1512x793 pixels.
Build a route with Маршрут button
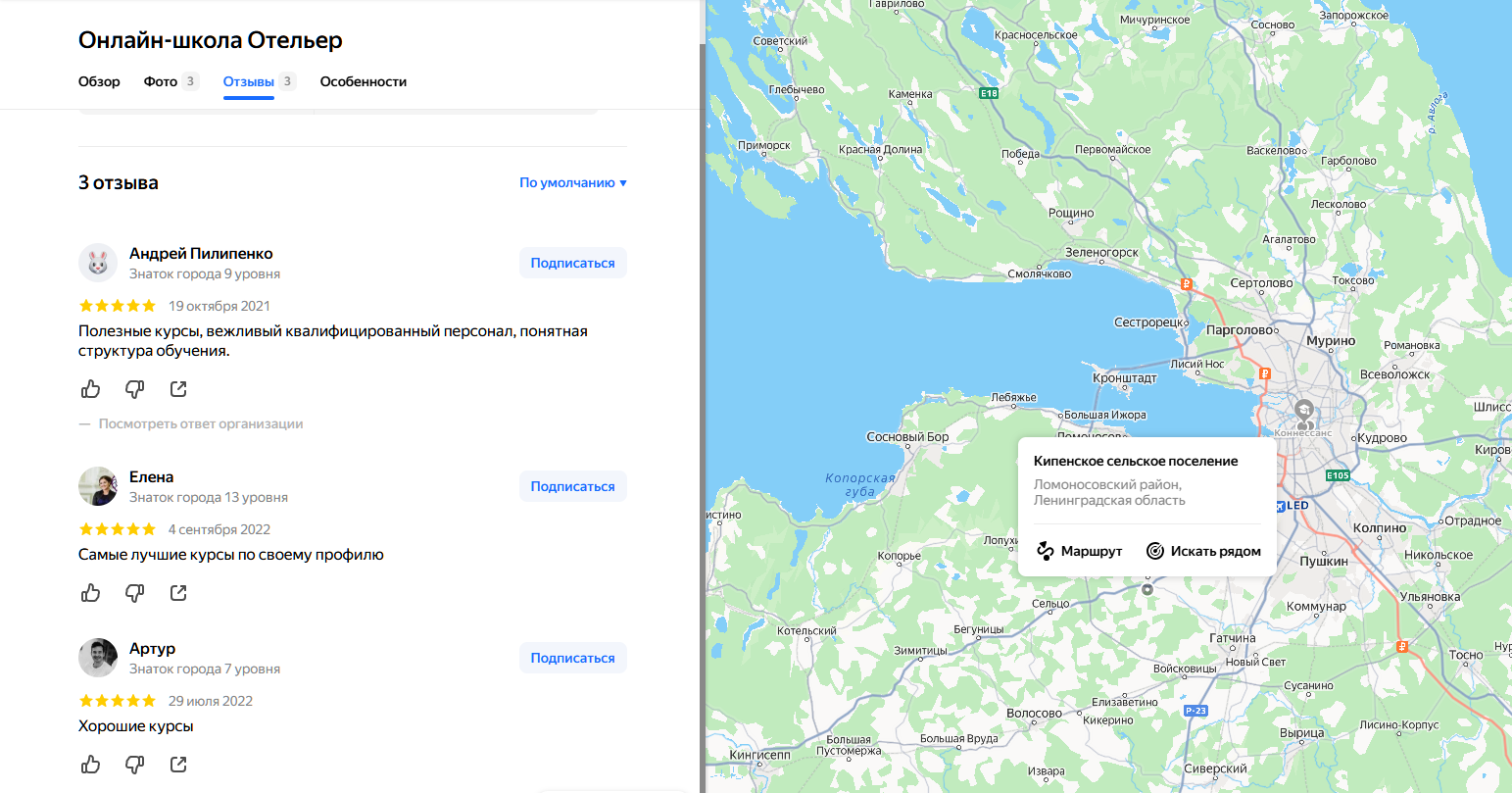[1079, 551]
